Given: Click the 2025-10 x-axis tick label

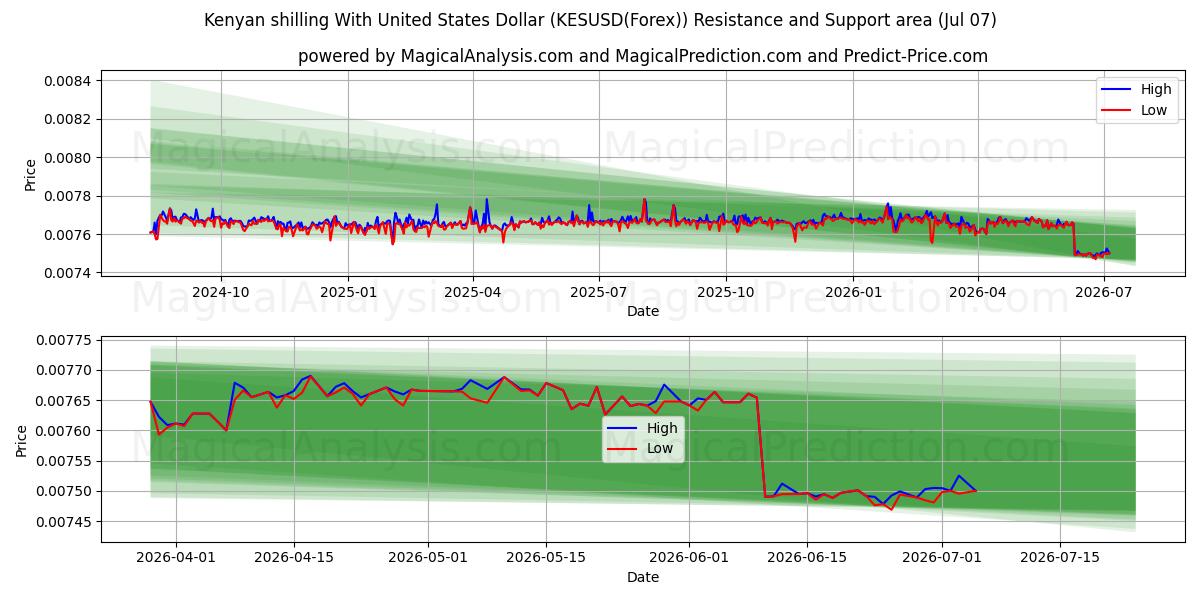Looking at the screenshot, I should (726, 292).
